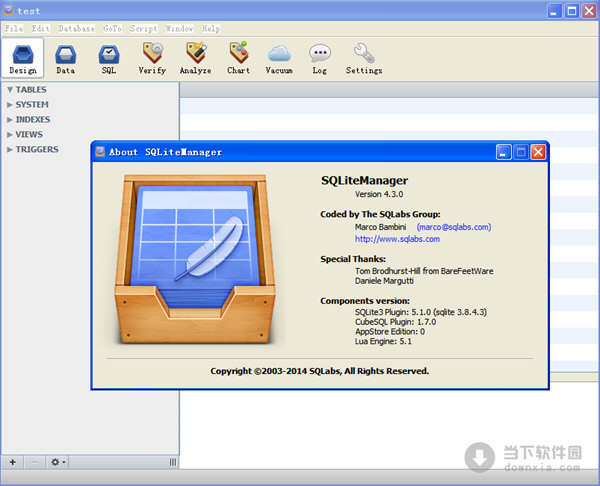Click the AppStore Edition line

[390, 331]
